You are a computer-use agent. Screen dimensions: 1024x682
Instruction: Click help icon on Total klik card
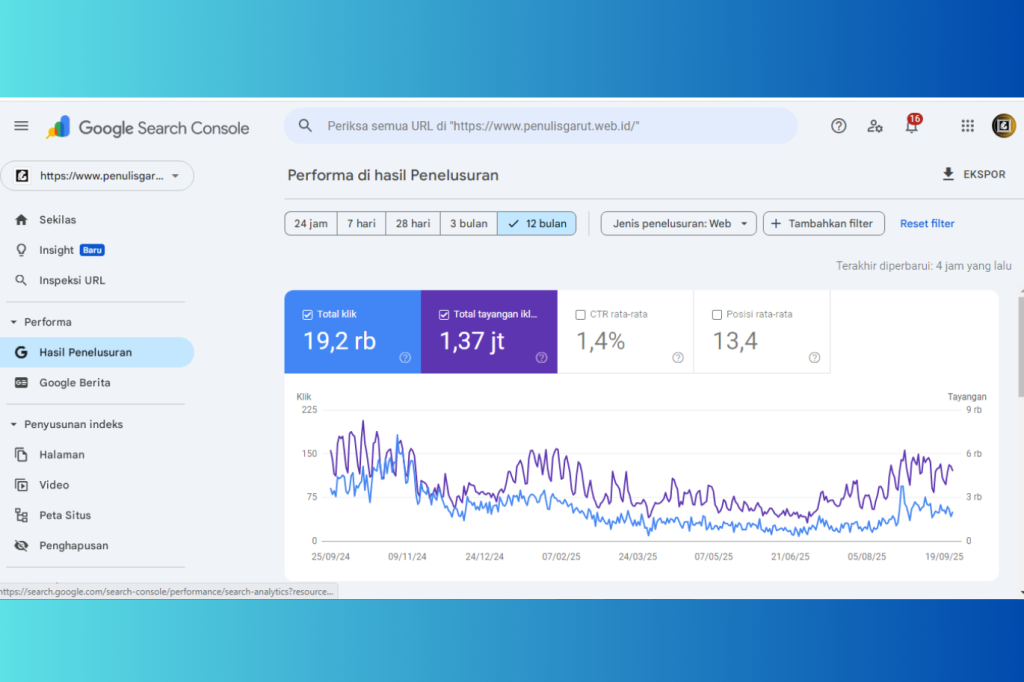(405, 357)
